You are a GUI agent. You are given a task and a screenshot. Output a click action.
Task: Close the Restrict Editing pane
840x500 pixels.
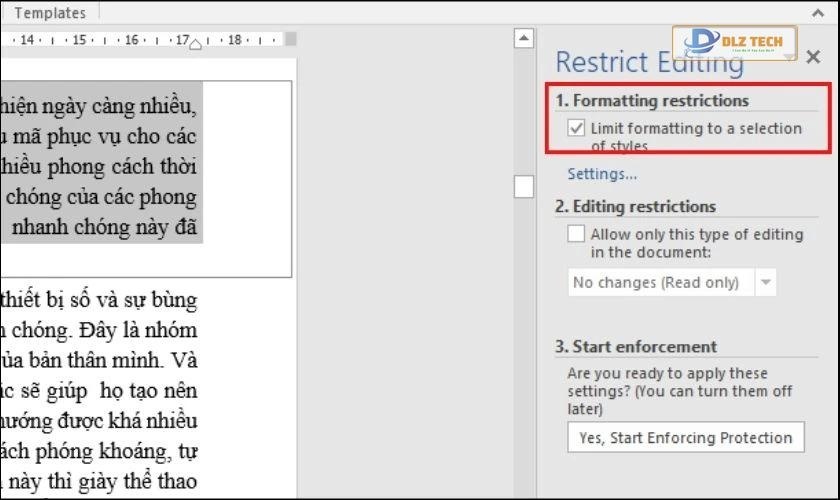(813, 57)
